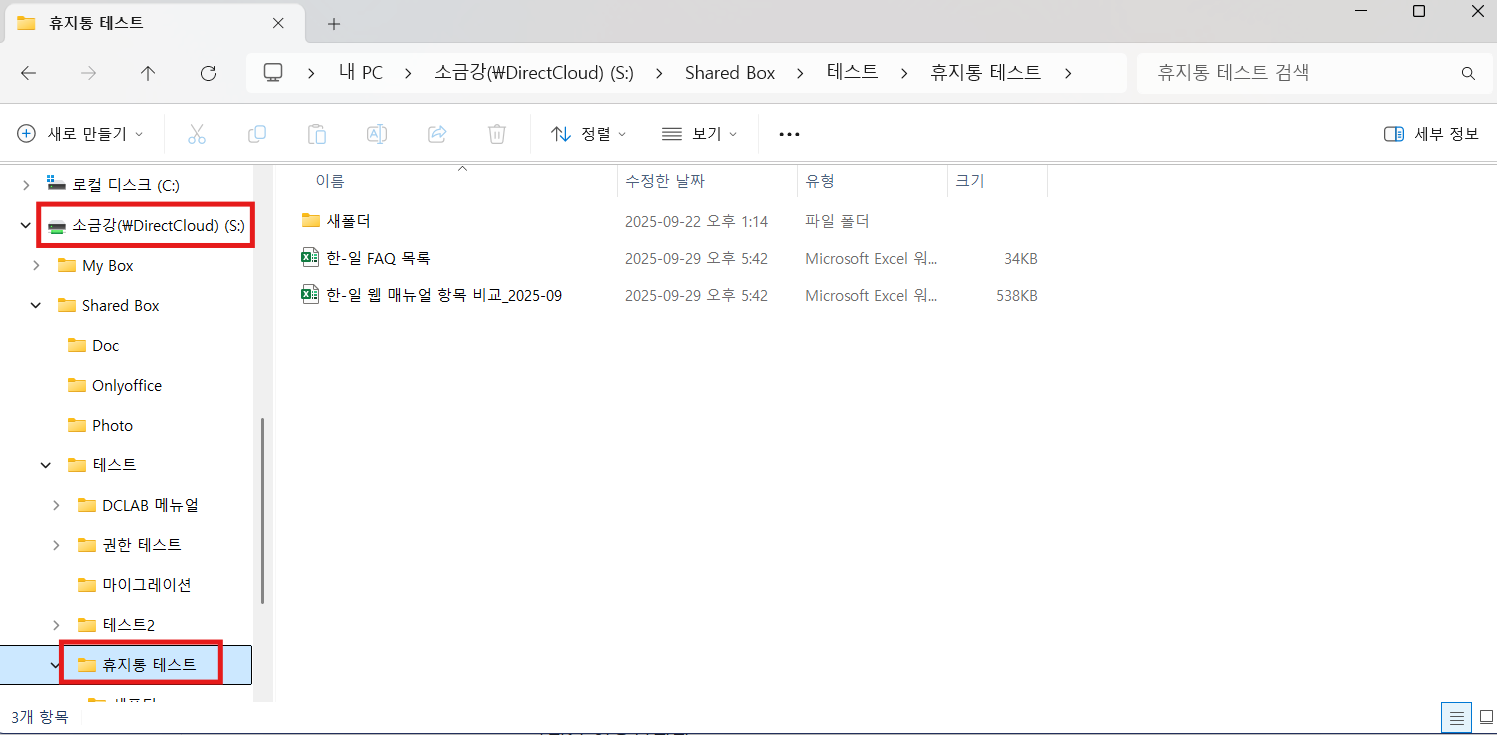Click the Cut scissors icon in toolbar

point(197,134)
